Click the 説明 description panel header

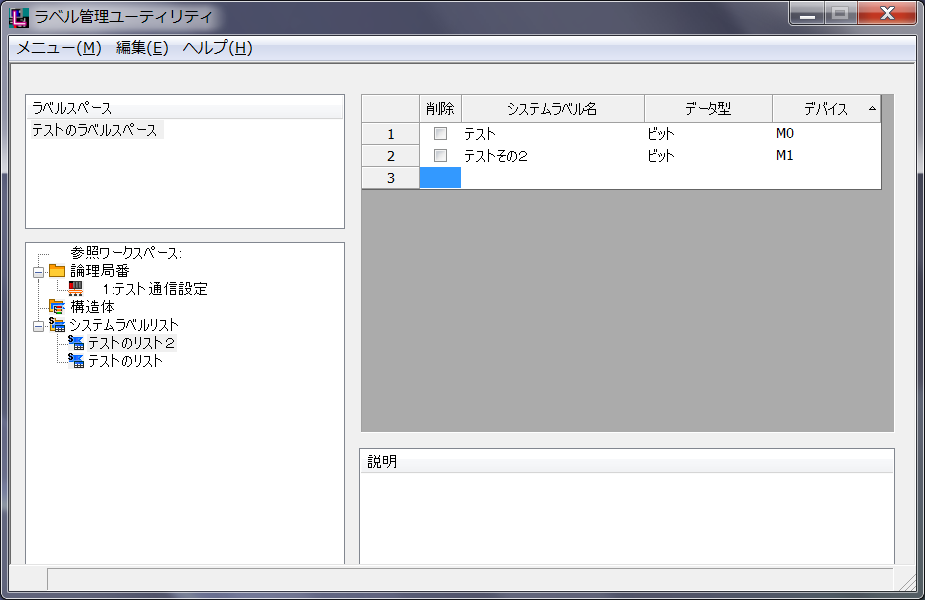click(x=627, y=461)
